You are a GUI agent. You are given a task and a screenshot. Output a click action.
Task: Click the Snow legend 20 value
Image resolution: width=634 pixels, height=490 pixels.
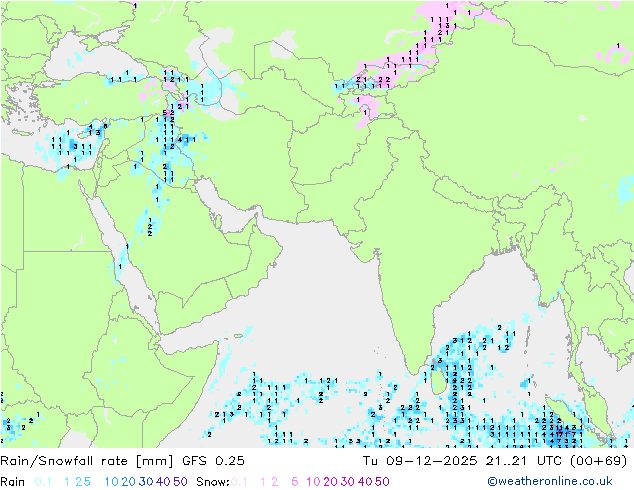[331, 482]
